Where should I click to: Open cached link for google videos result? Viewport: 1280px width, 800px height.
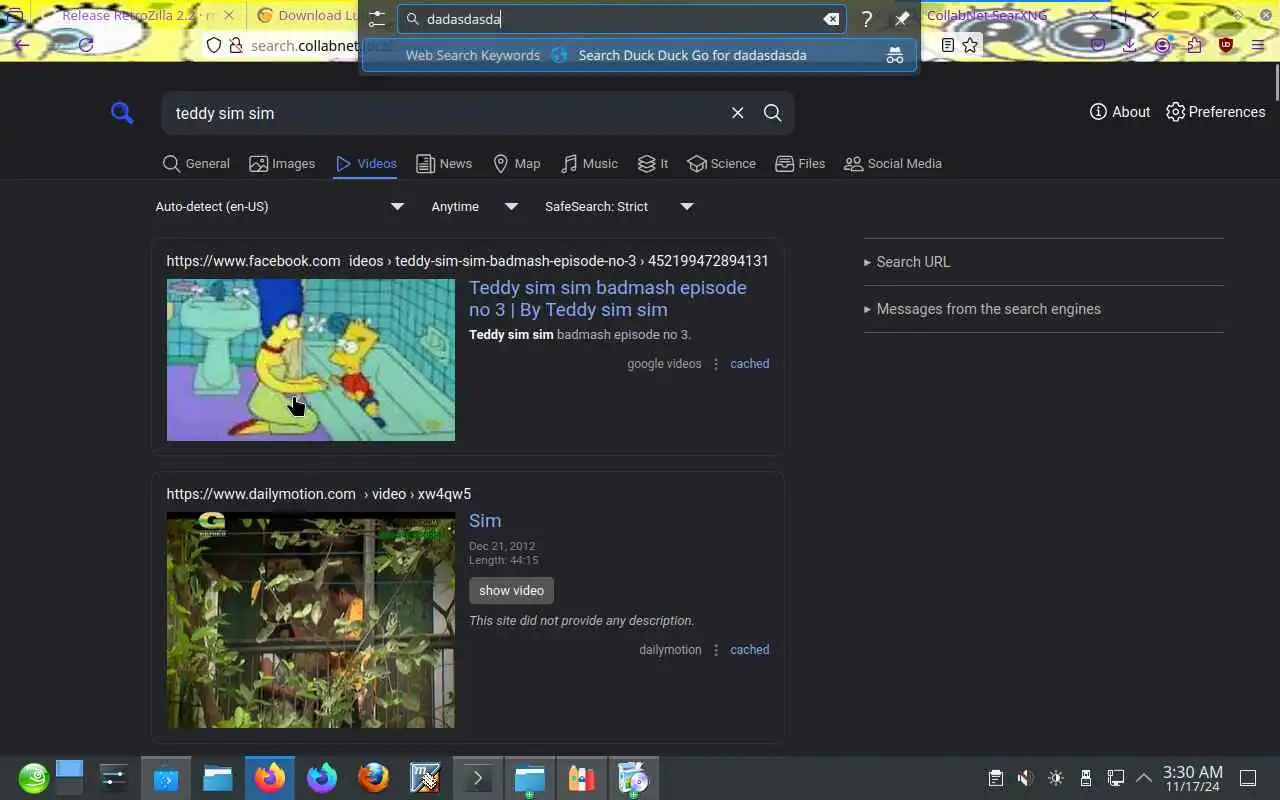coord(749,364)
